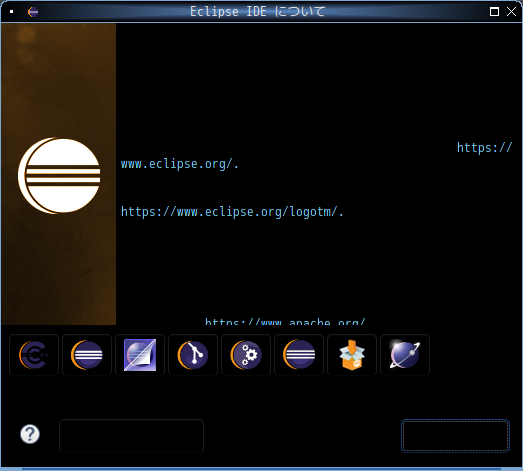Maximize the Eclipse IDE about dialog
523x471 pixels.
(x=494, y=12)
